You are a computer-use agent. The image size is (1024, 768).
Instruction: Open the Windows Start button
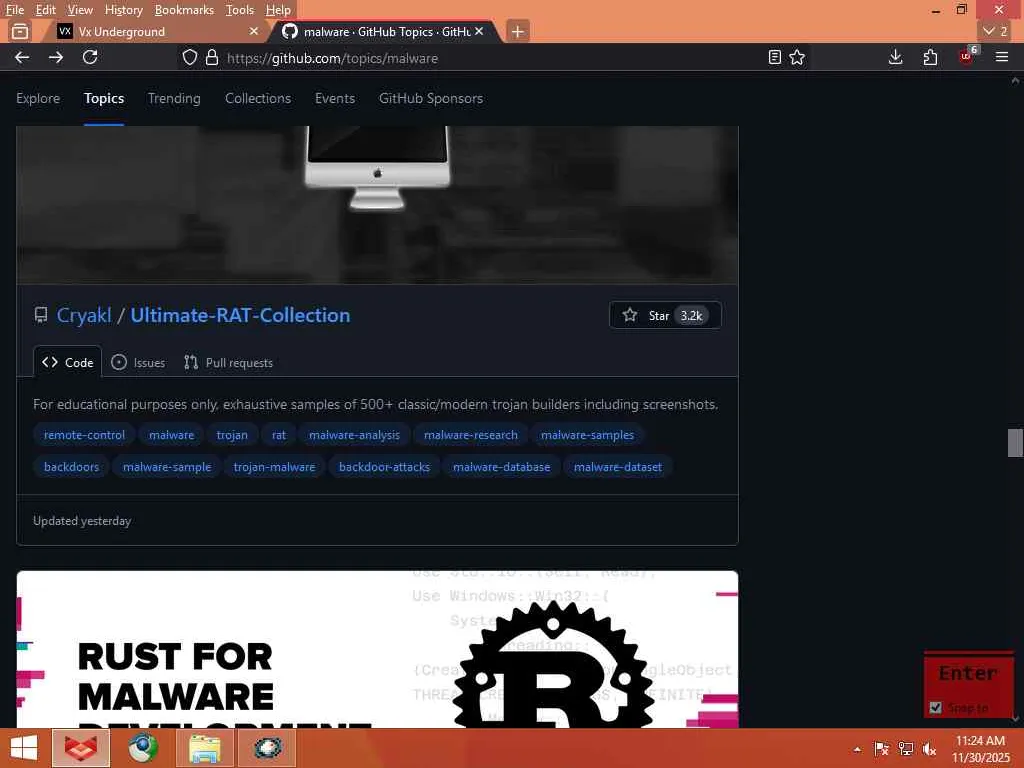[24, 748]
